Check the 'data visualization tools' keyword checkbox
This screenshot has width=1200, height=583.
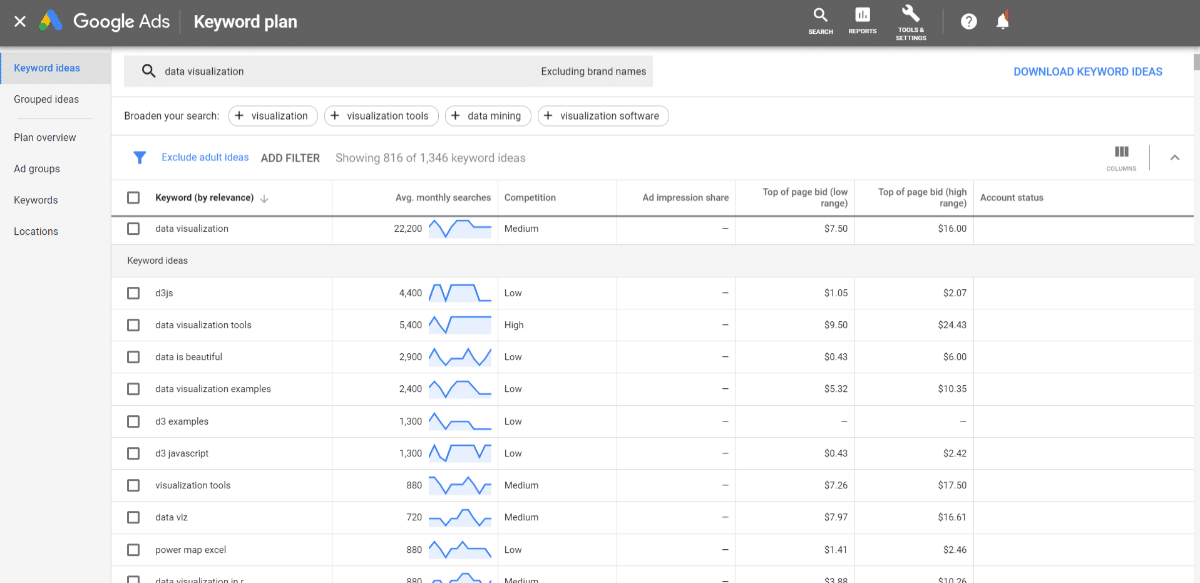point(133,324)
